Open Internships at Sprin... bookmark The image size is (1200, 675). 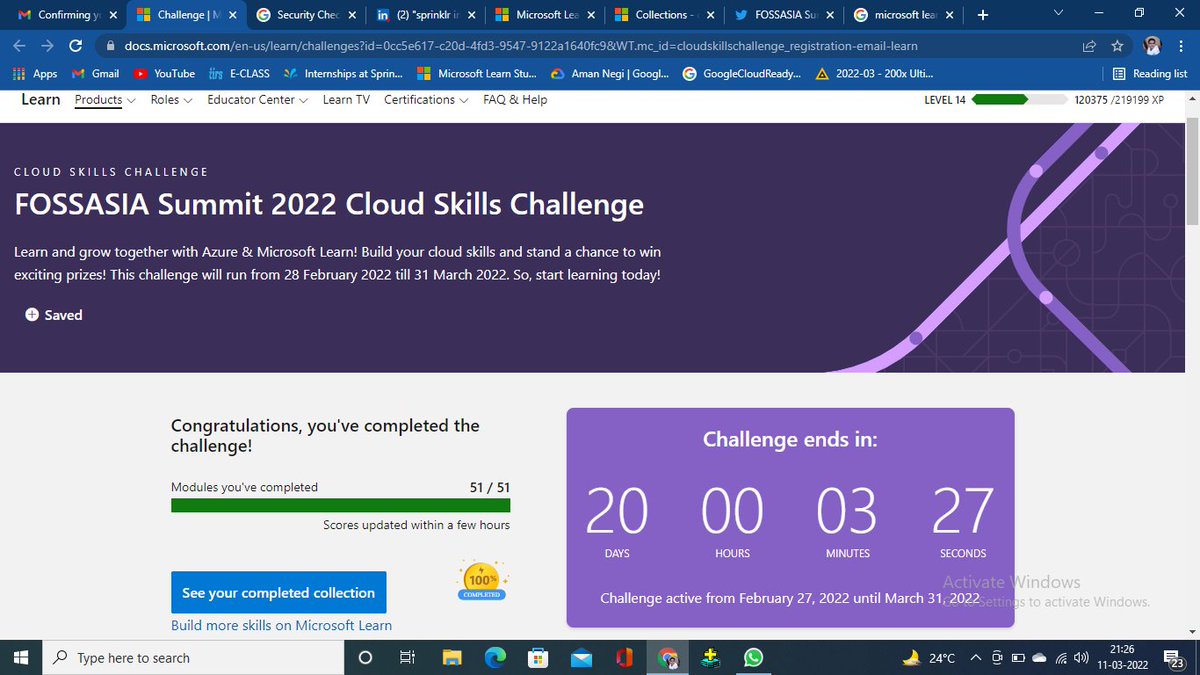coord(343,73)
